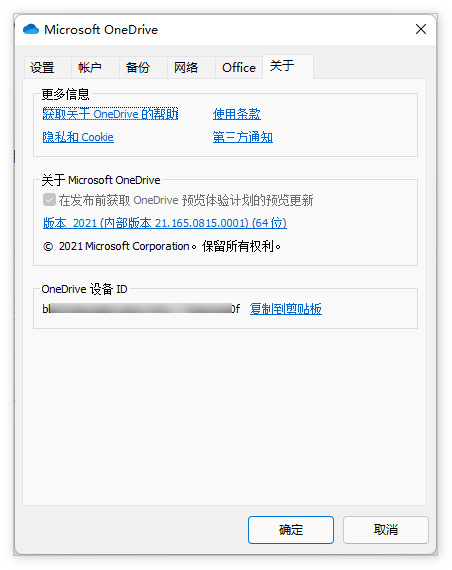
Task: Click the 取消 button
Action: click(x=386, y=530)
